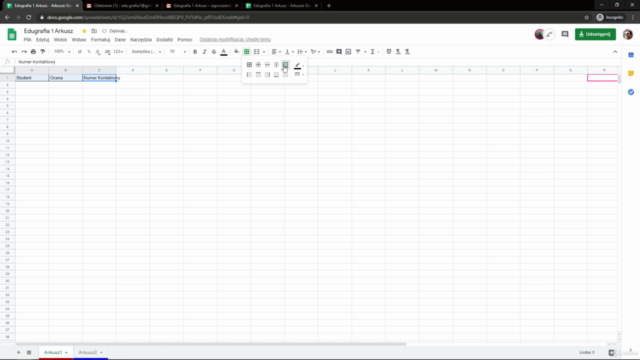Add a new sheet with plus button
The height and width of the screenshot is (360, 640).
18,352
